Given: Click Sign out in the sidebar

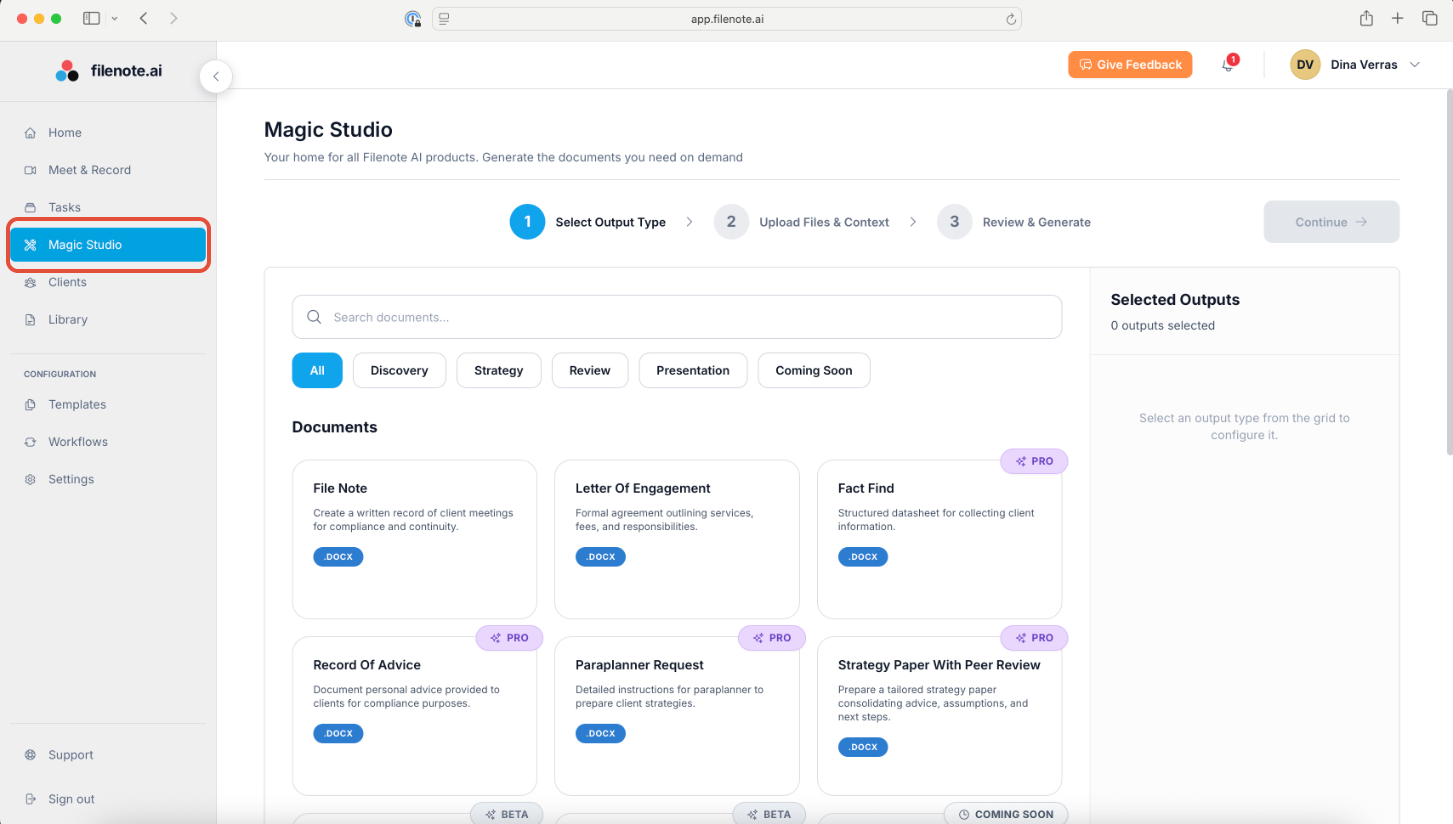Looking at the screenshot, I should 108,799.
